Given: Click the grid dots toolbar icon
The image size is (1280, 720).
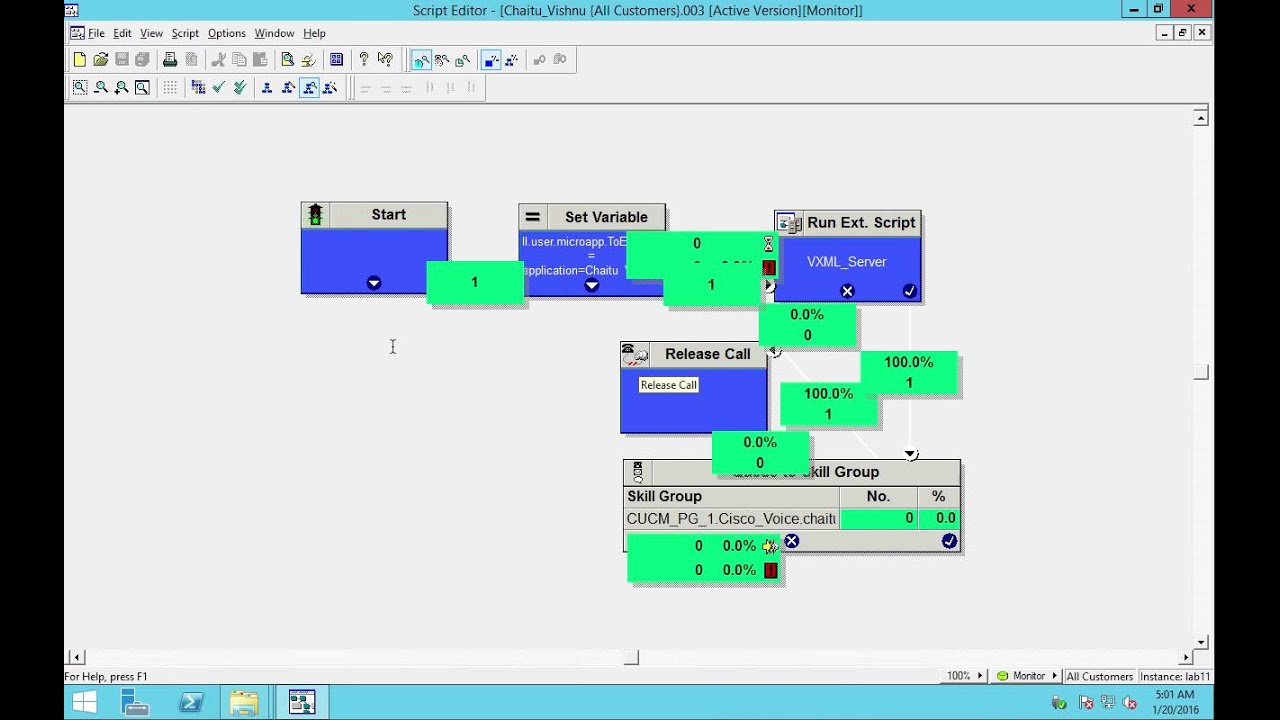Looking at the screenshot, I should coord(170,88).
